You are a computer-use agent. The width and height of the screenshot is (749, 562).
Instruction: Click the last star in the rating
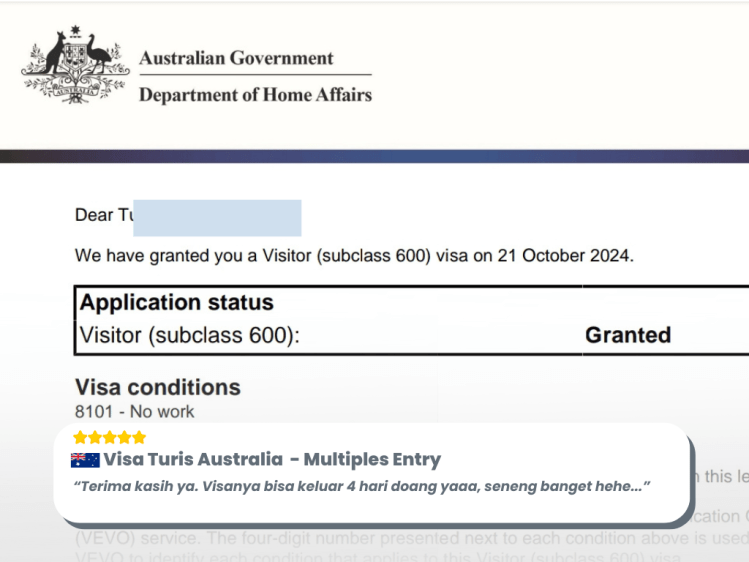tap(140, 438)
